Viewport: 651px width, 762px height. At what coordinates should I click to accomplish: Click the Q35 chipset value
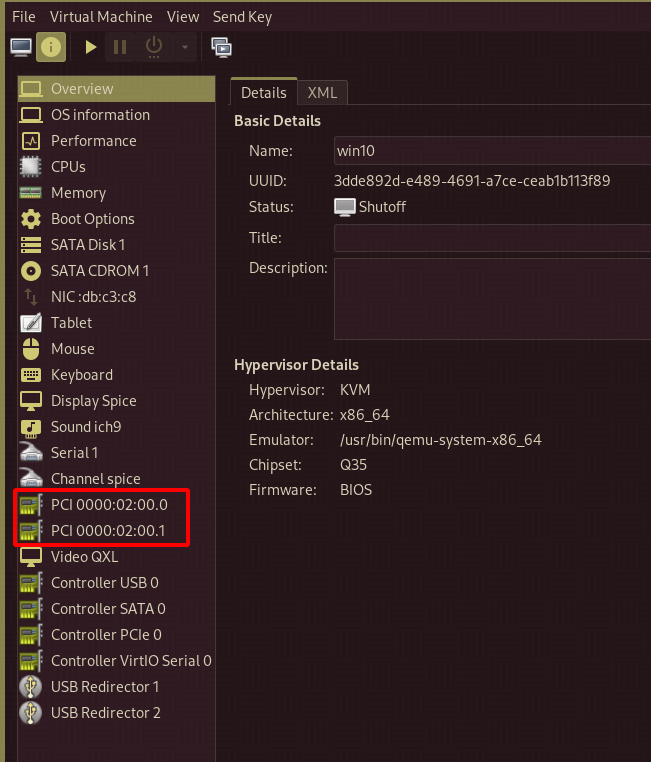[x=353, y=465]
